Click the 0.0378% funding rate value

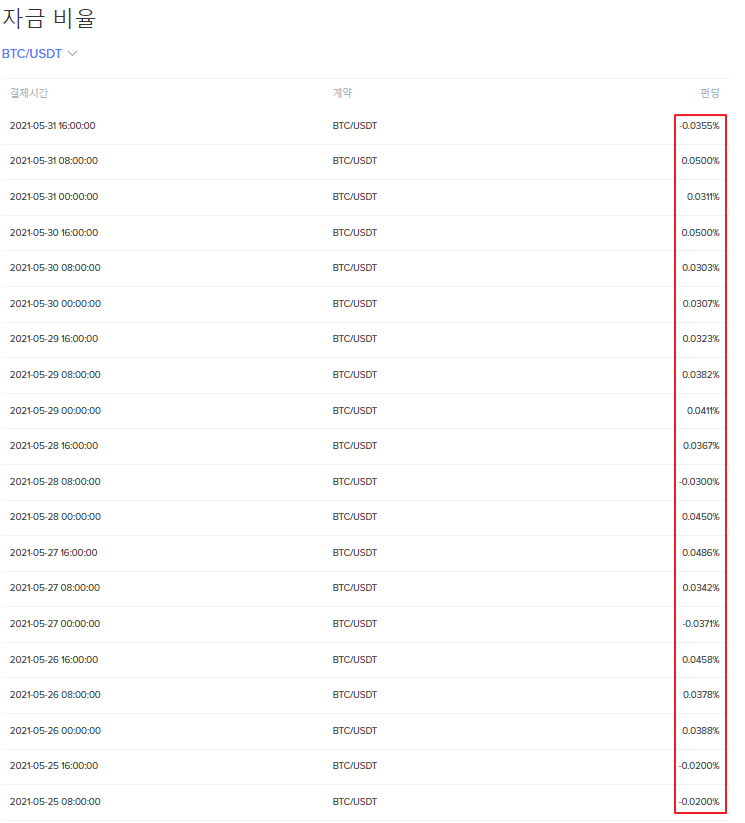(x=701, y=694)
